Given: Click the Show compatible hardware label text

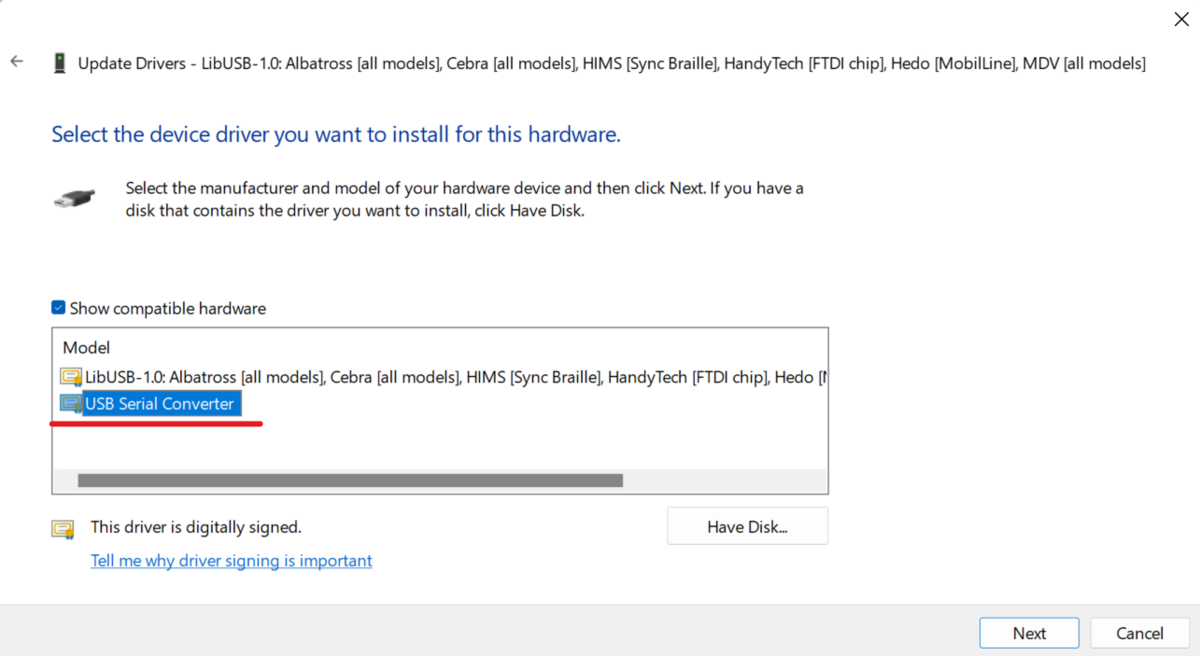Looking at the screenshot, I should click(168, 308).
